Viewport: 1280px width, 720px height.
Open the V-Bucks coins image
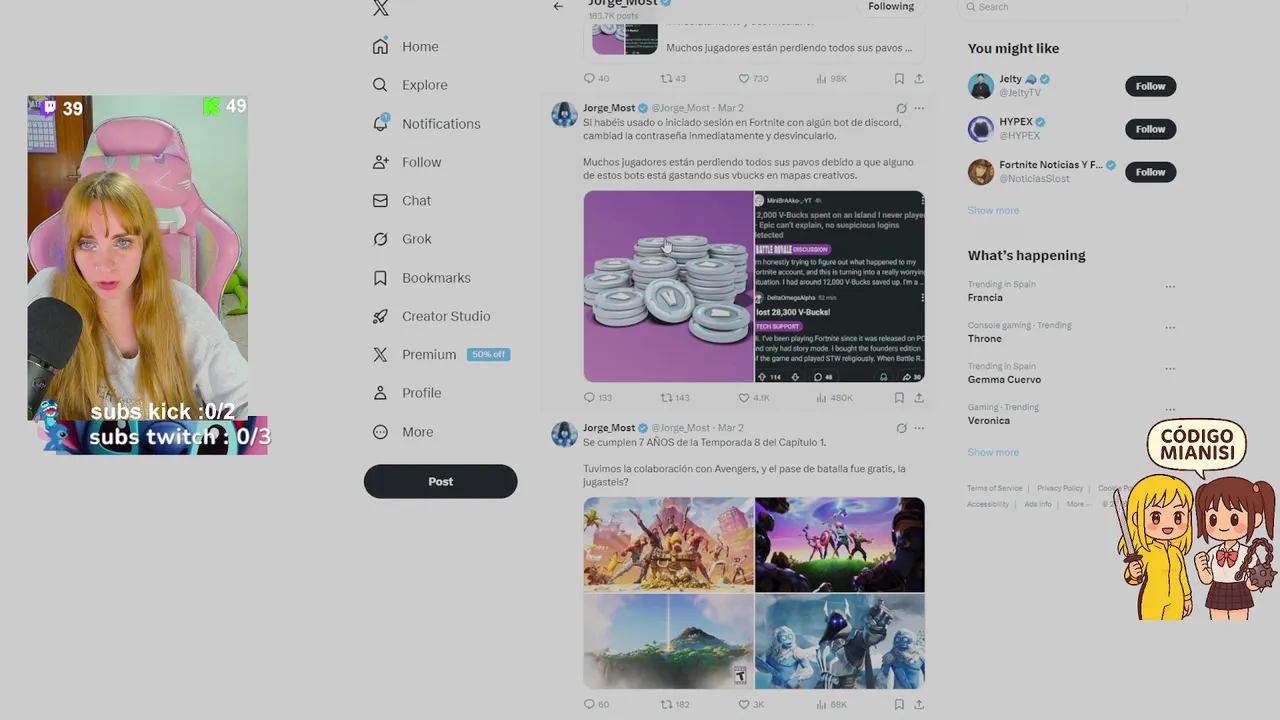(x=668, y=287)
